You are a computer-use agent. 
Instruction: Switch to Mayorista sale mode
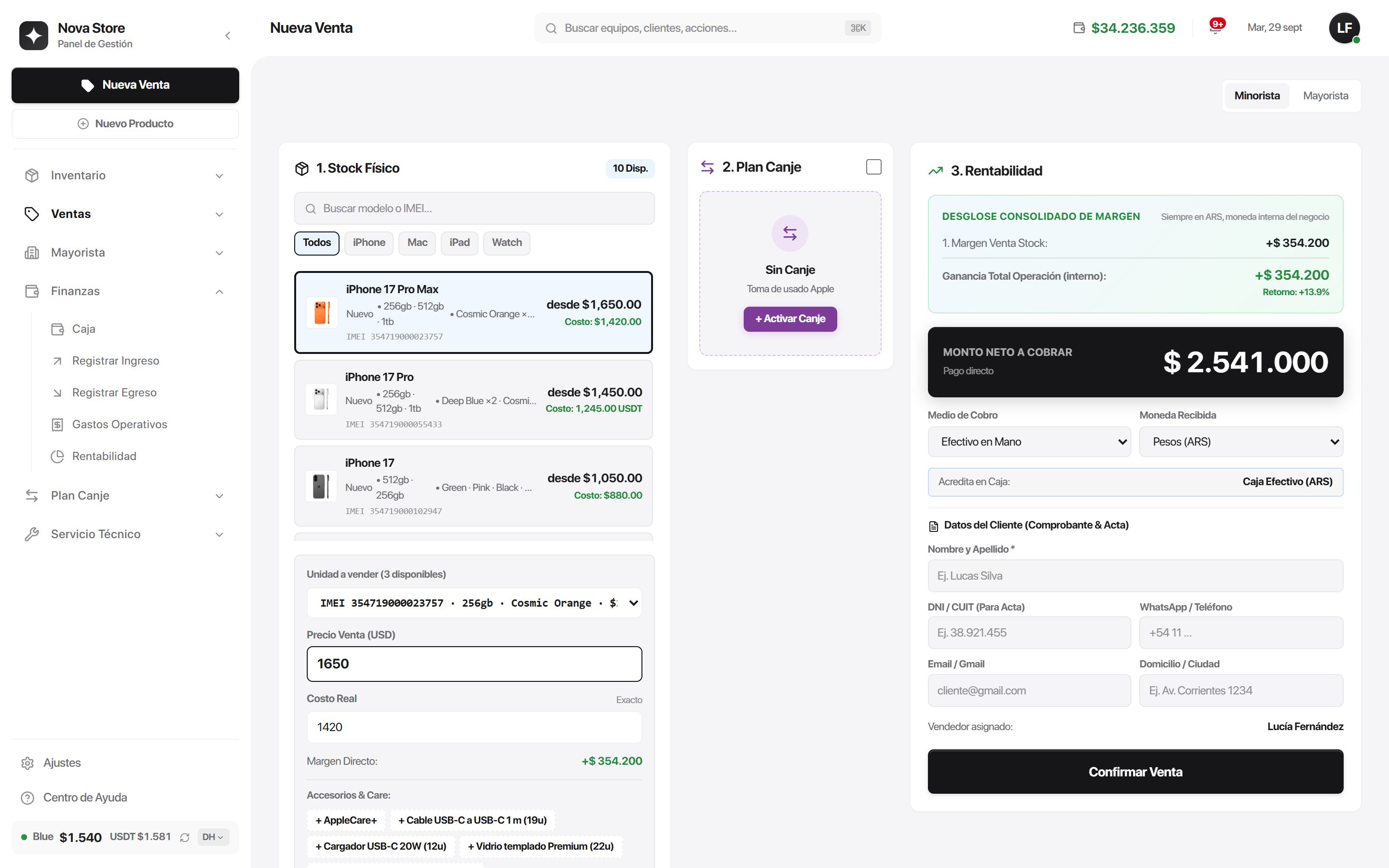pyautogui.click(x=1325, y=96)
